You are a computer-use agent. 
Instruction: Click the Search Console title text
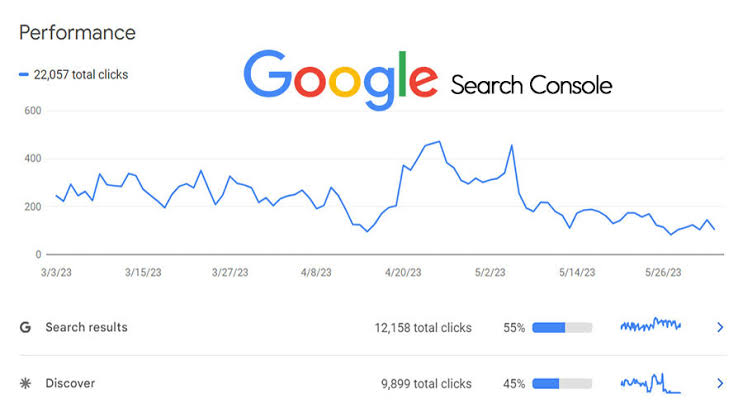[x=531, y=85]
